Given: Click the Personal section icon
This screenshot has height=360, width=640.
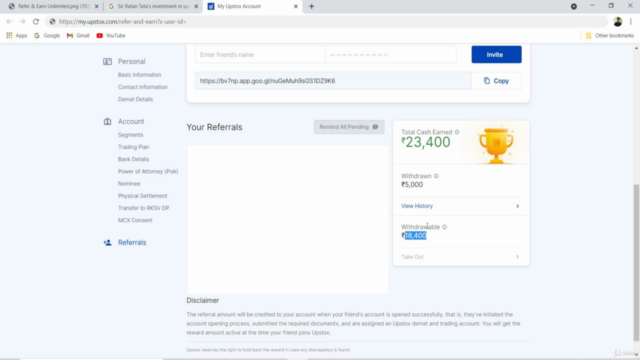Looking at the screenshot, I should click(x=107, y=62).
